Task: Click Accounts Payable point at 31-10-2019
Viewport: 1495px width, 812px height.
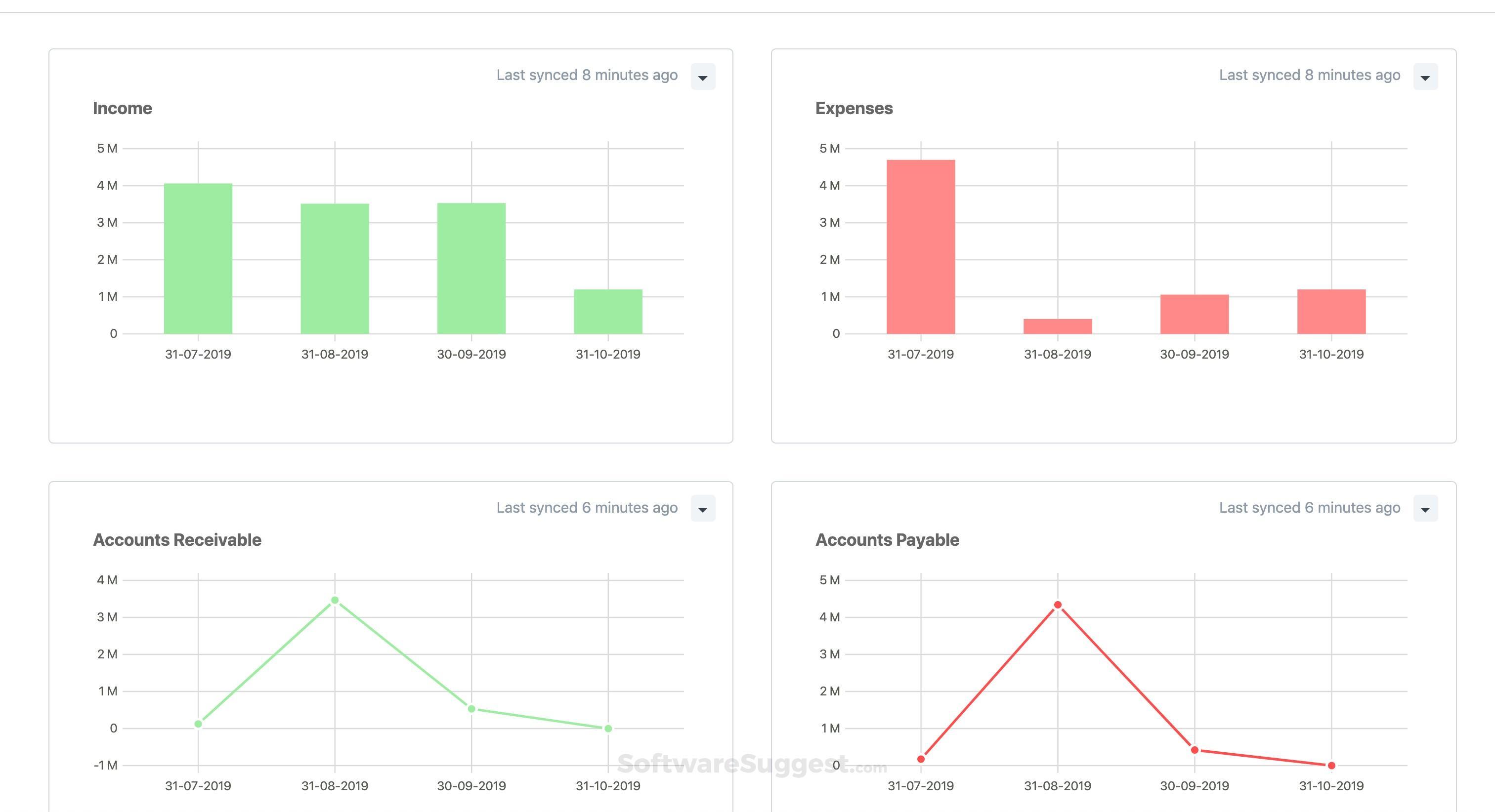Action: (1331, 766)
